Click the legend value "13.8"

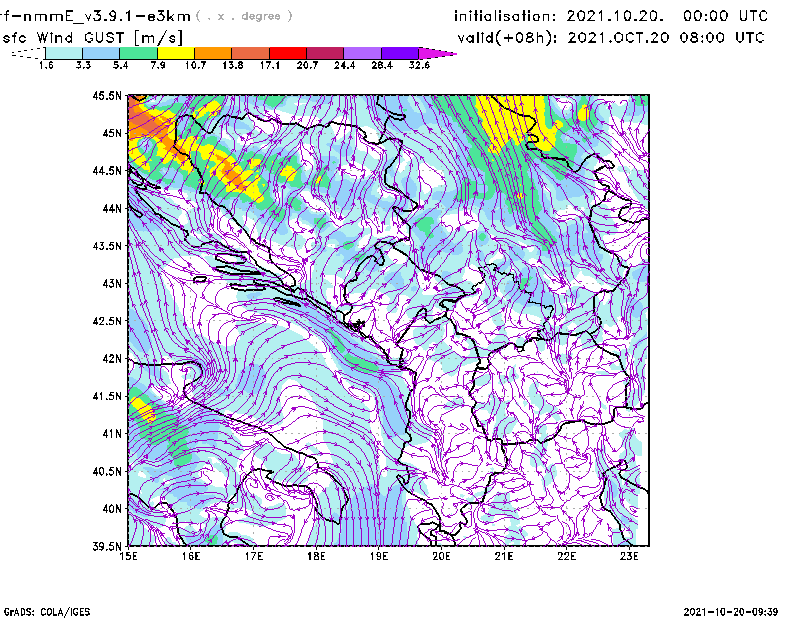pos(233,65)
